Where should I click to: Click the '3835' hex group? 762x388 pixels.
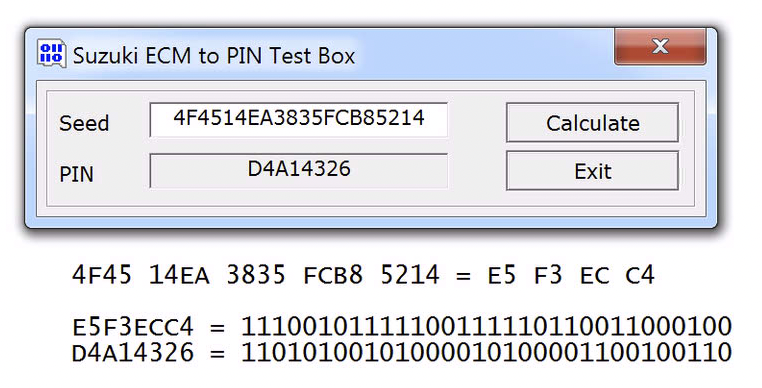pyautogui.click(x=256, y=275)
